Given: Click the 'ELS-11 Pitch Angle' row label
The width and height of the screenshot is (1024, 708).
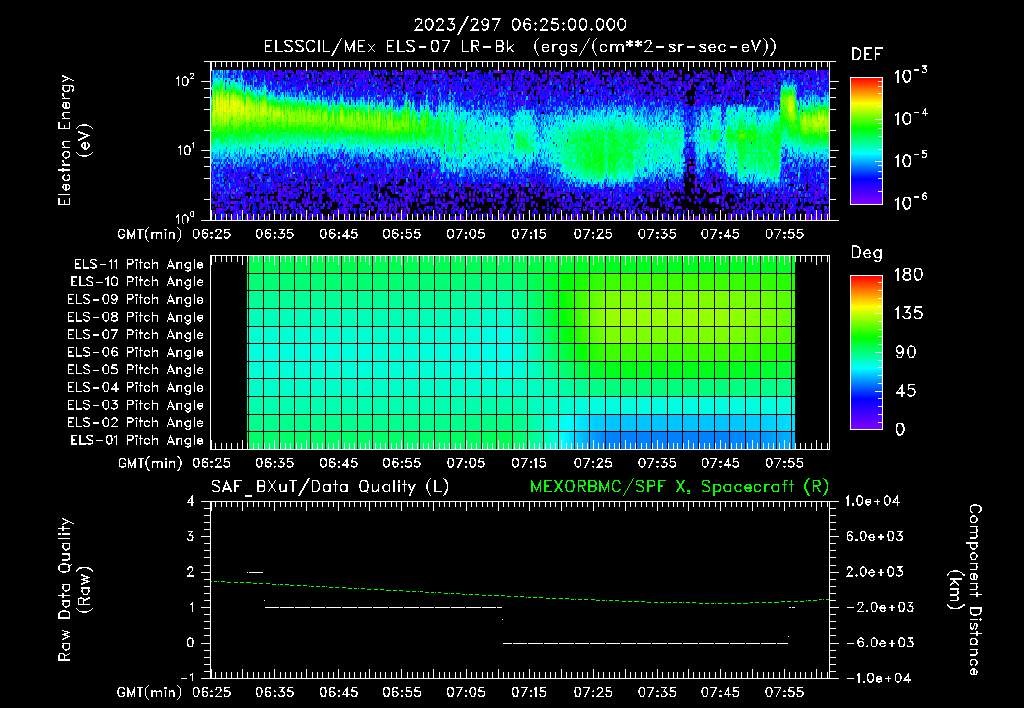Looking at the screenshot, I should click(x=138, y=265).
